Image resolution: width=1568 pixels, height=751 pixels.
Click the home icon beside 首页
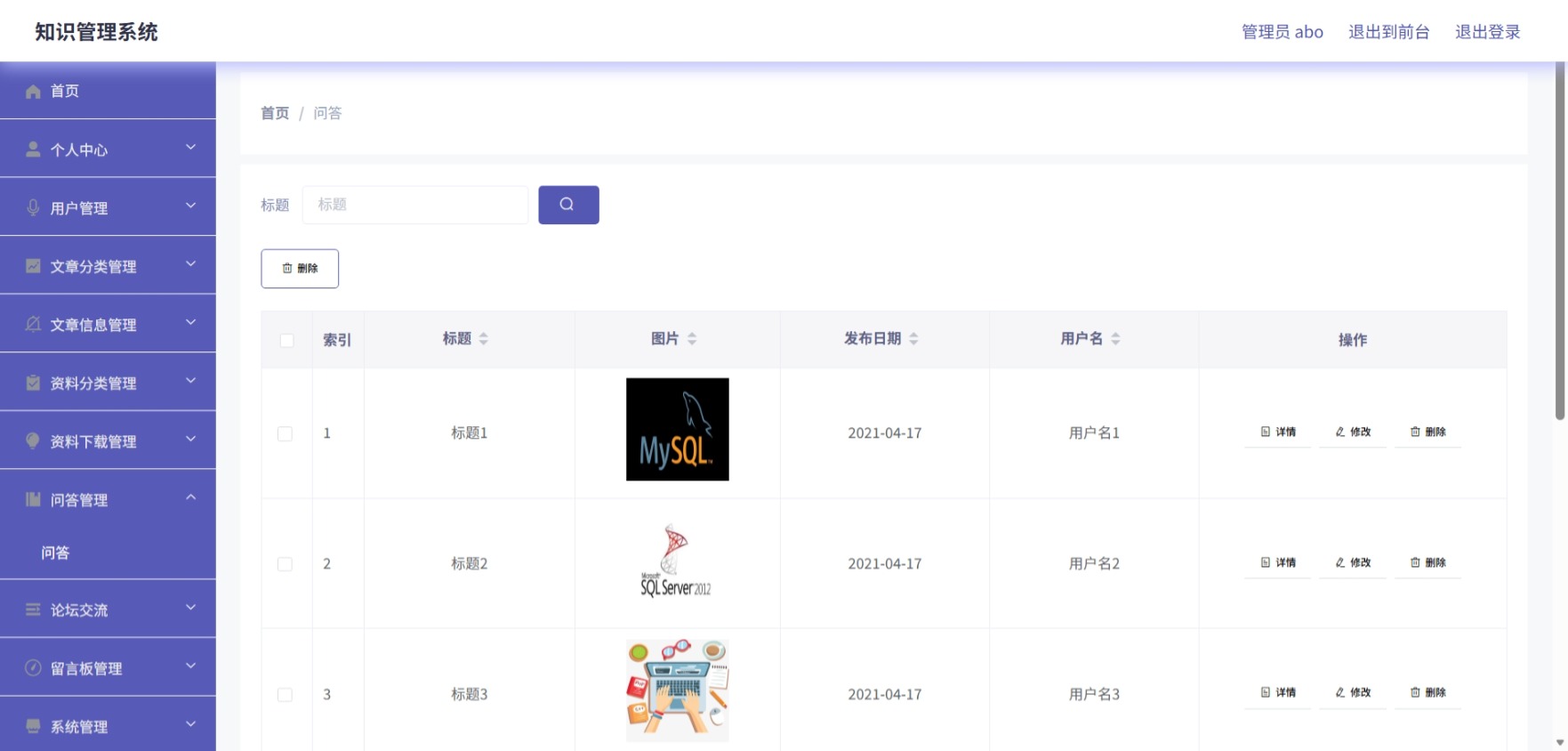pos(33,92)
